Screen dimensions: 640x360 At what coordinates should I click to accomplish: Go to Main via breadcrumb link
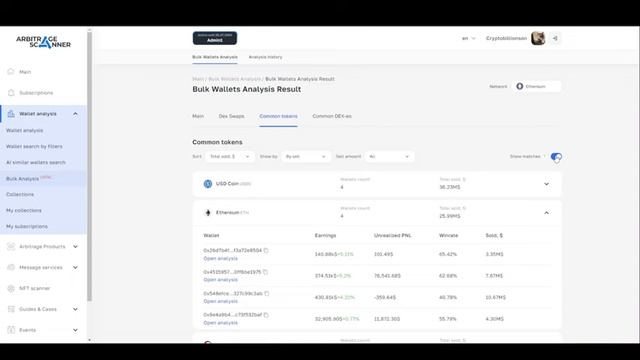[x=198, y=79]
